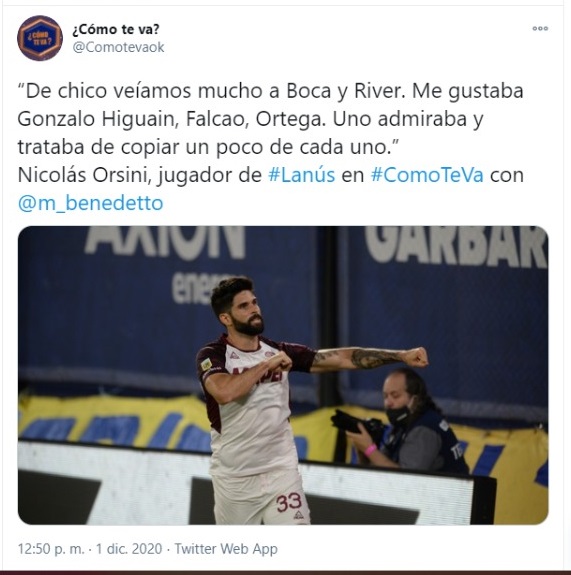Open the @m_benedetto mention
Viewport: 571px width, 575px height.
click(90, 203)
